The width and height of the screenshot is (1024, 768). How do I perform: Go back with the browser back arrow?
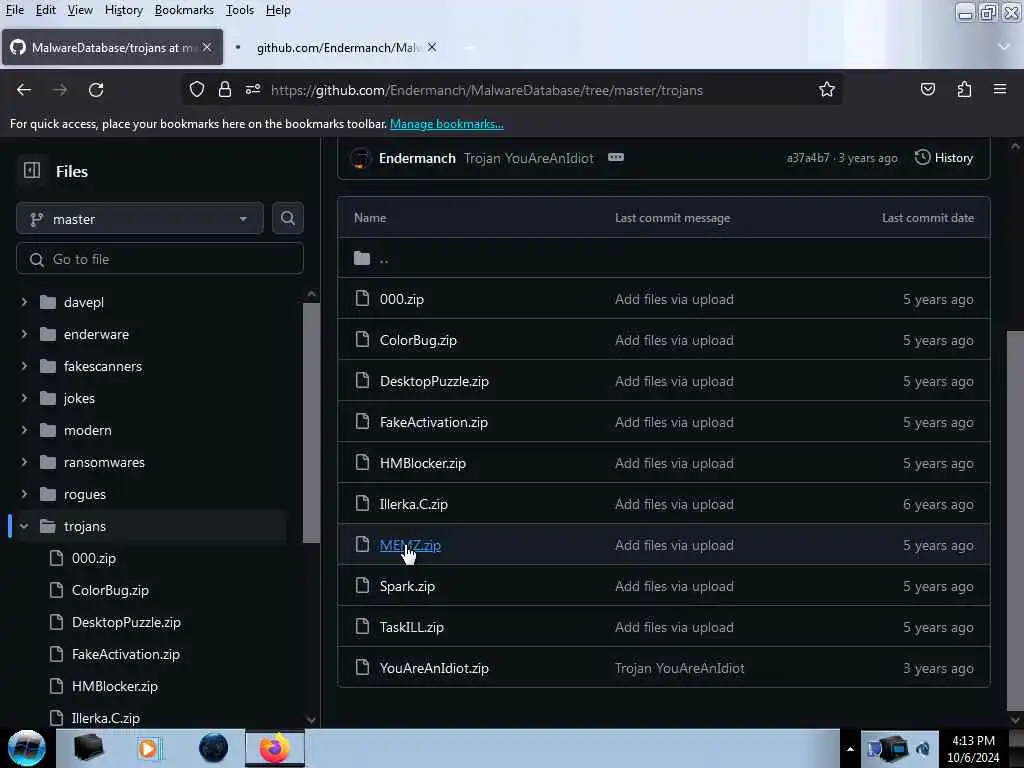[24, 89]
